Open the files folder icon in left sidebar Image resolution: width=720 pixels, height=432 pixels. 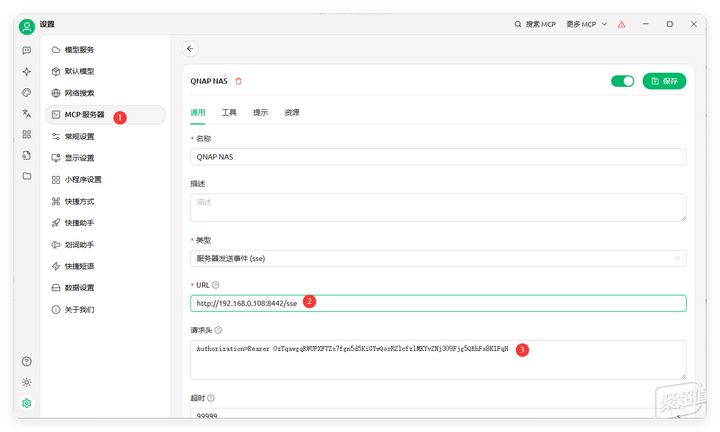[27, 176]
